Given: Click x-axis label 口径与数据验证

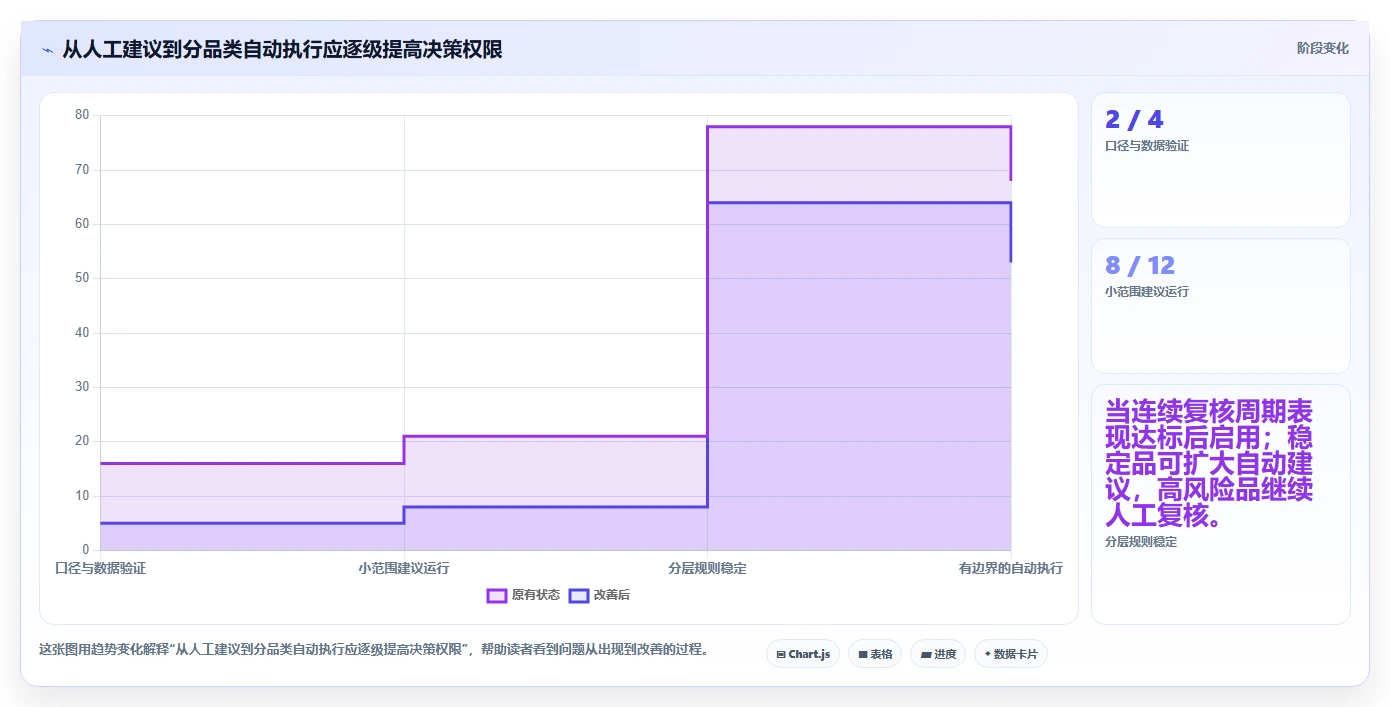Looking at the screenshot, I should (100, 568).
